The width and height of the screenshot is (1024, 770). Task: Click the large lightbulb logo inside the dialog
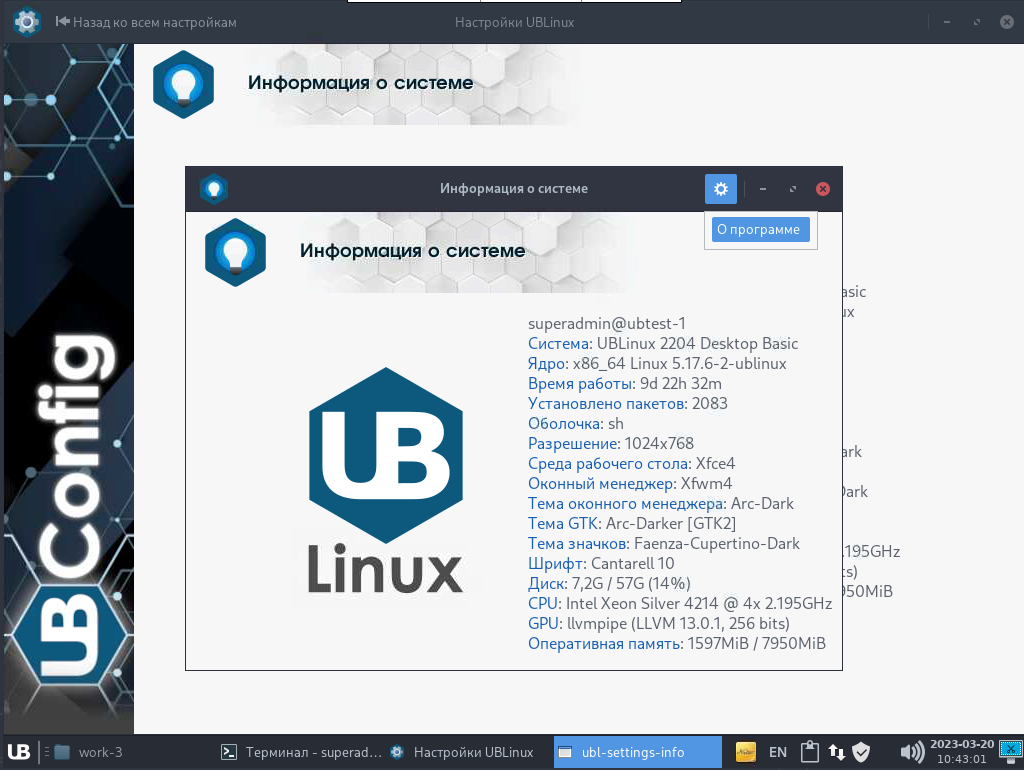235,252
